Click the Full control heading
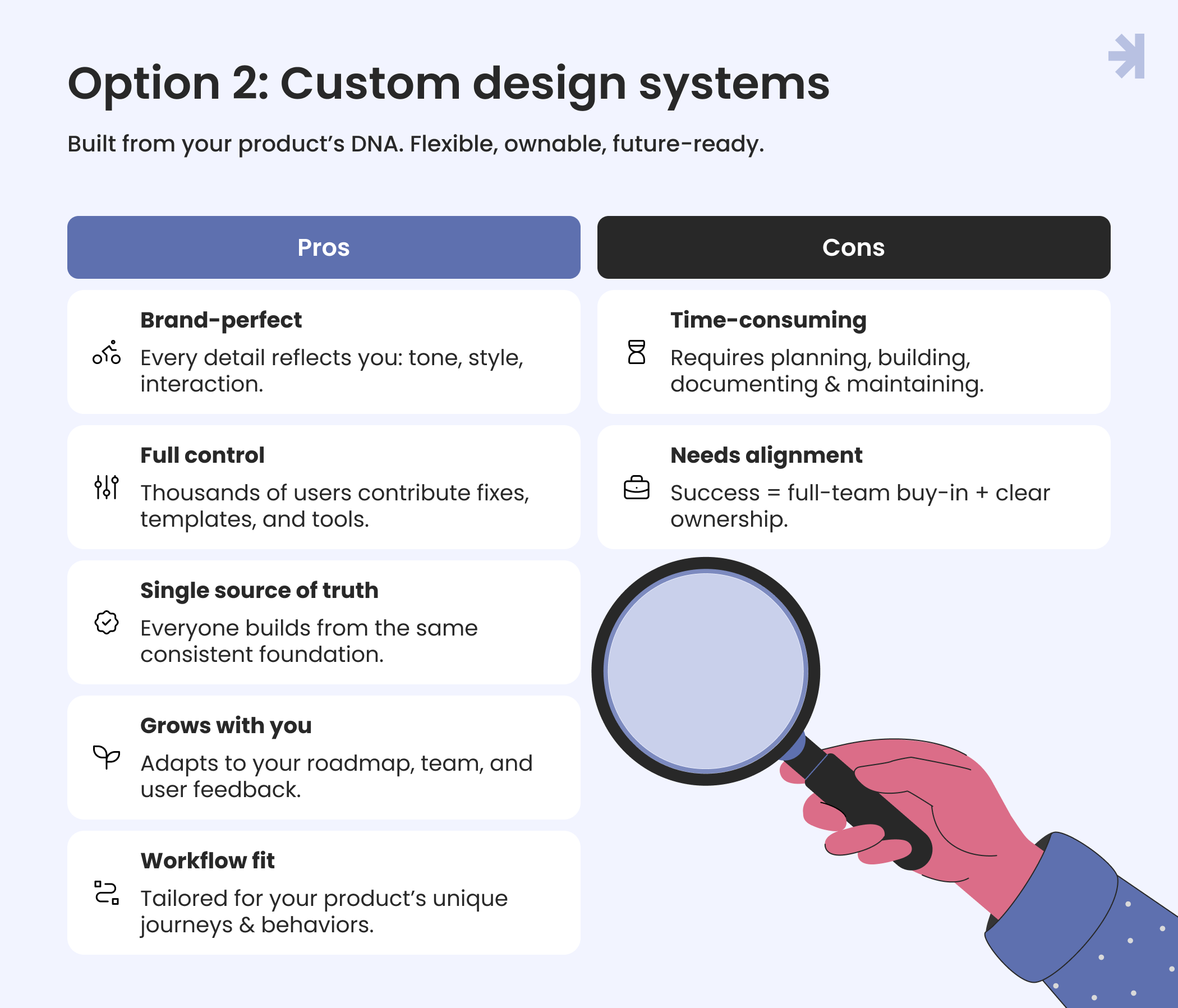The width and height of the screenshot is (1178, 1008). click(x=203, y=455)
